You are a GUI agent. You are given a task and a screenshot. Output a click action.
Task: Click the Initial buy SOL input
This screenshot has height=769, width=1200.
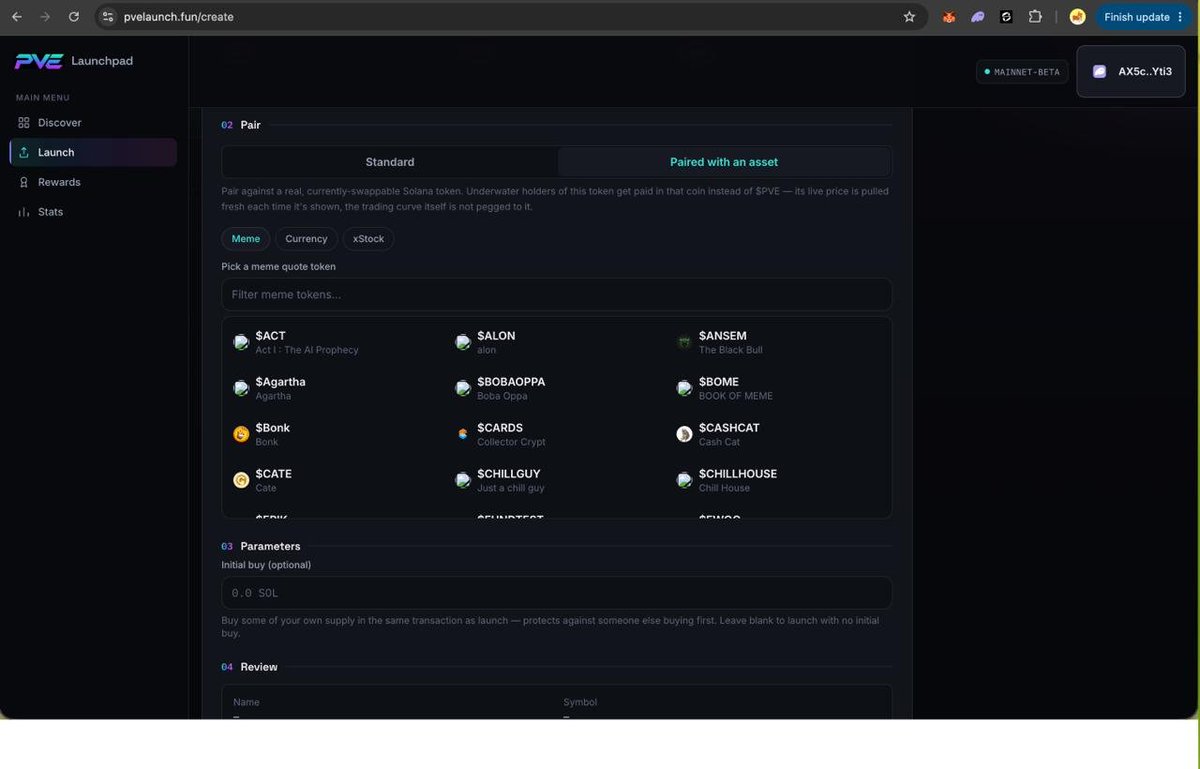pyautogui.click(x=556, y=593)
